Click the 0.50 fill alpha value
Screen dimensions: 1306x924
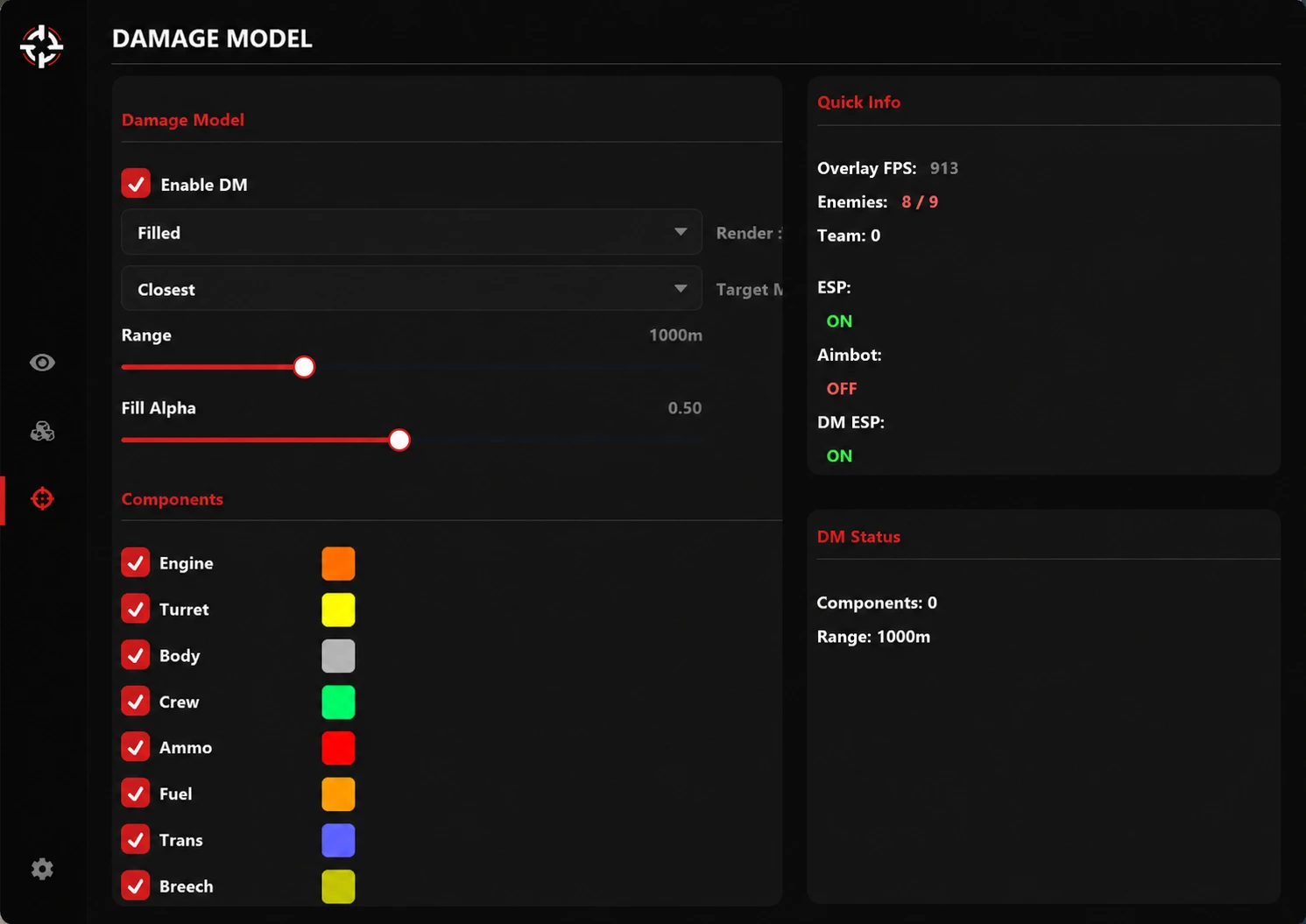pyautogui.click(x=685, y=407)
